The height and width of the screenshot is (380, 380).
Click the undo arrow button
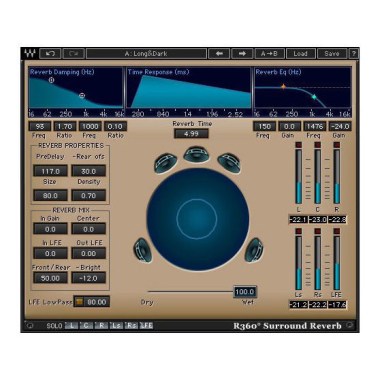(x=50, y=54)
